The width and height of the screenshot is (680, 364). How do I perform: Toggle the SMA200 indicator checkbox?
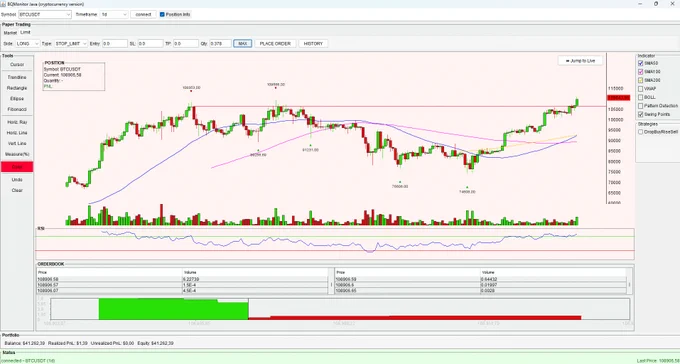point(641,80)
